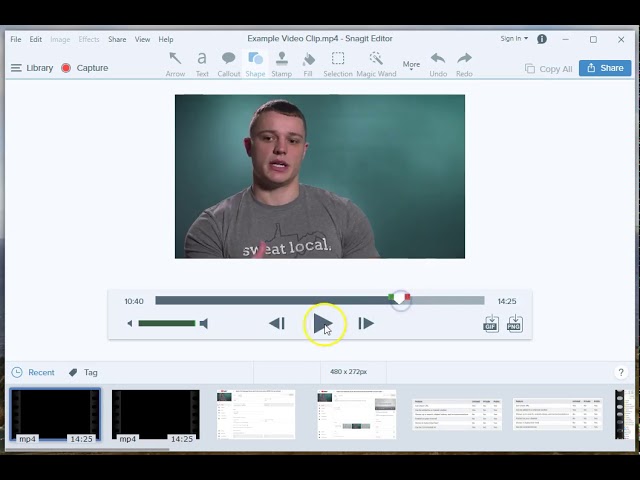Viewport: 640px width, 480px height.
Task: Click Copy All button
Action: tap(549, 69)
